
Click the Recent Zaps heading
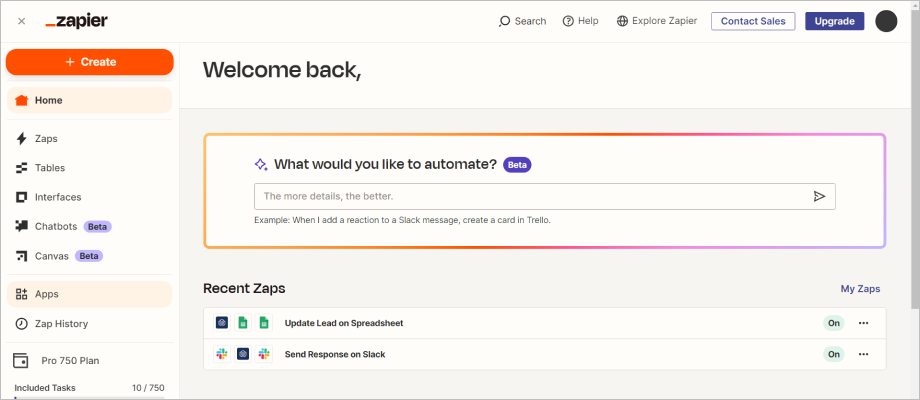pos(244,289)
